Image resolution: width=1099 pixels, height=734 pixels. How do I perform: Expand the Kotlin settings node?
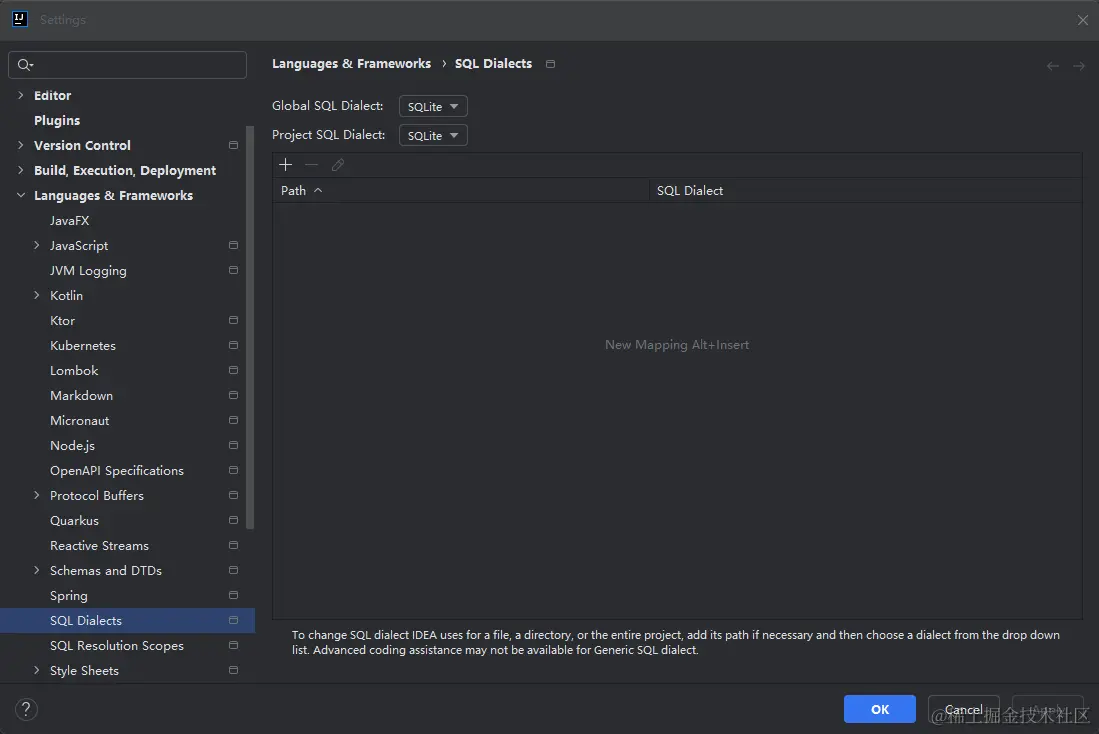[x=38, y=295]
